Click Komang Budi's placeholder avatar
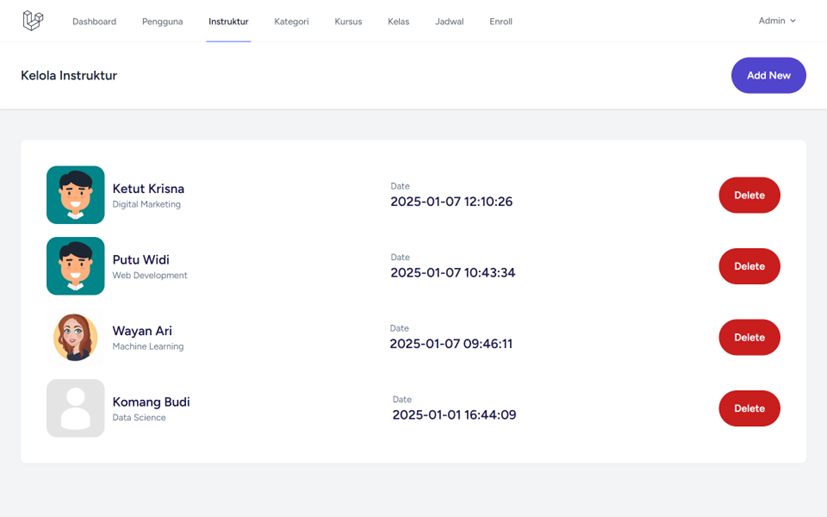 (x=75, y=408)
